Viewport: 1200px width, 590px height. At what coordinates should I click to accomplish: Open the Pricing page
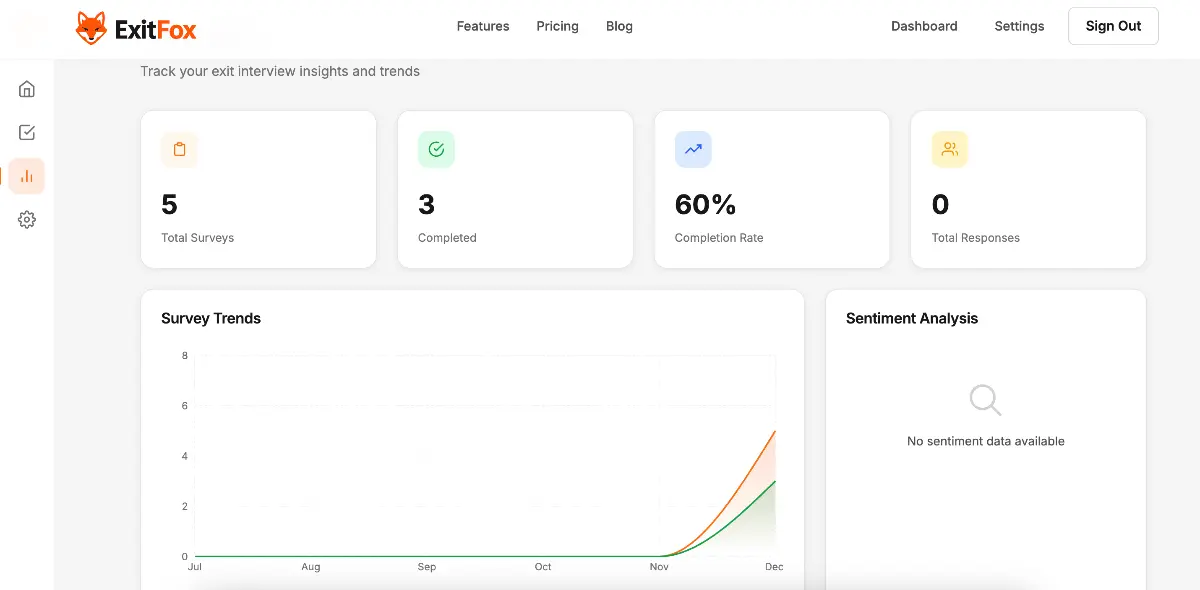557,26
